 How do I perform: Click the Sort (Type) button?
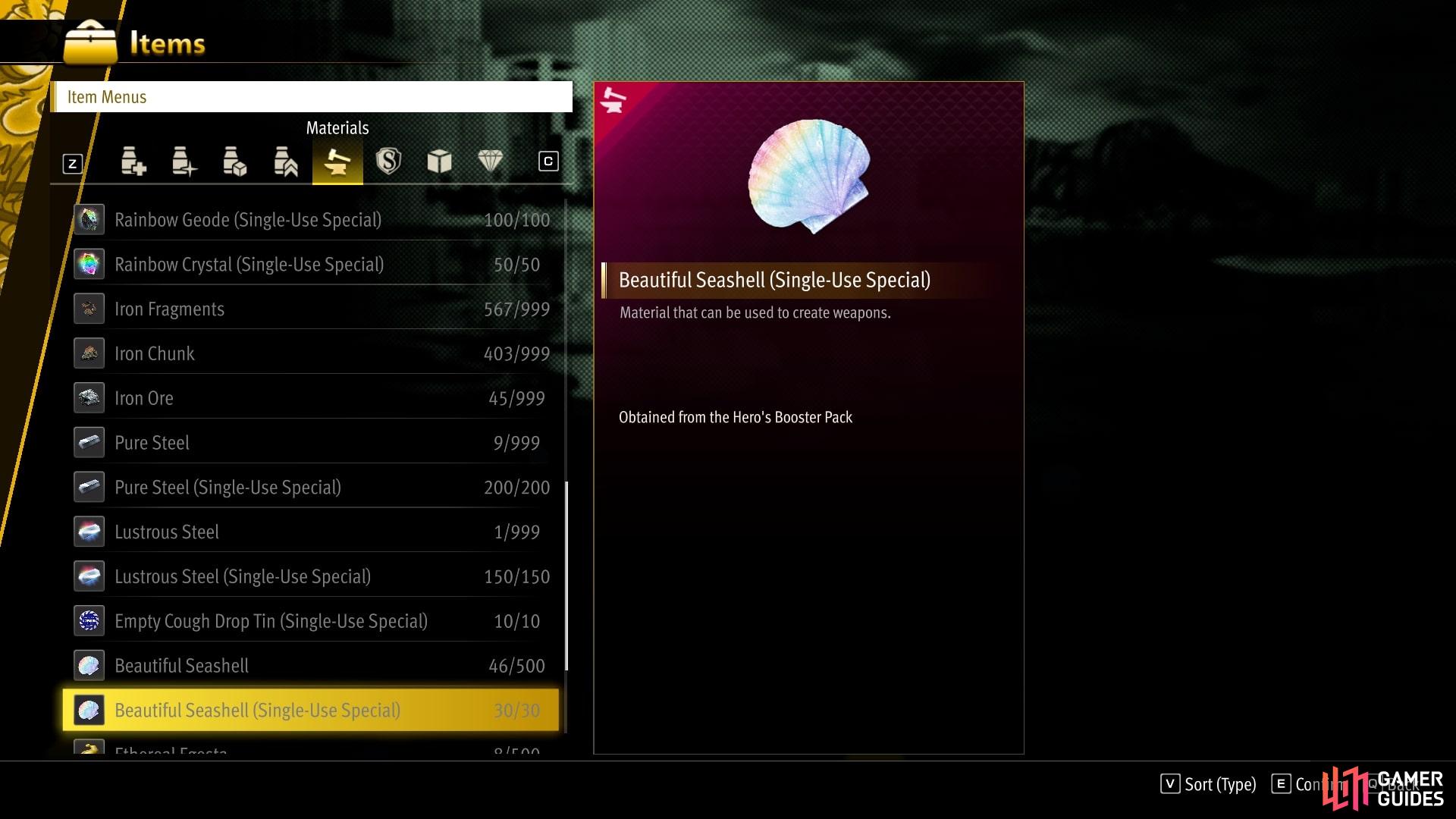(1208, 784)
